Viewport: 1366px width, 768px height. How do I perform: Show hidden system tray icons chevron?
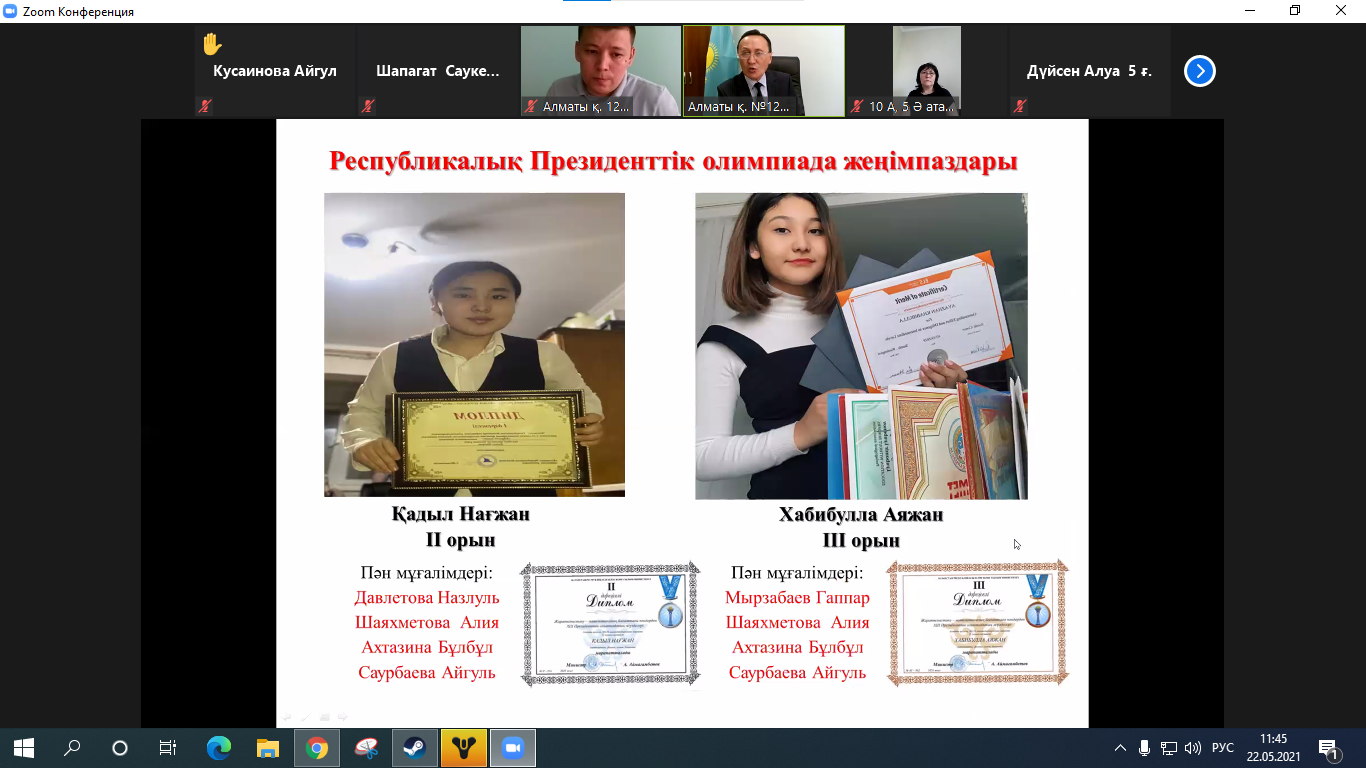[x=1119, y=748]
